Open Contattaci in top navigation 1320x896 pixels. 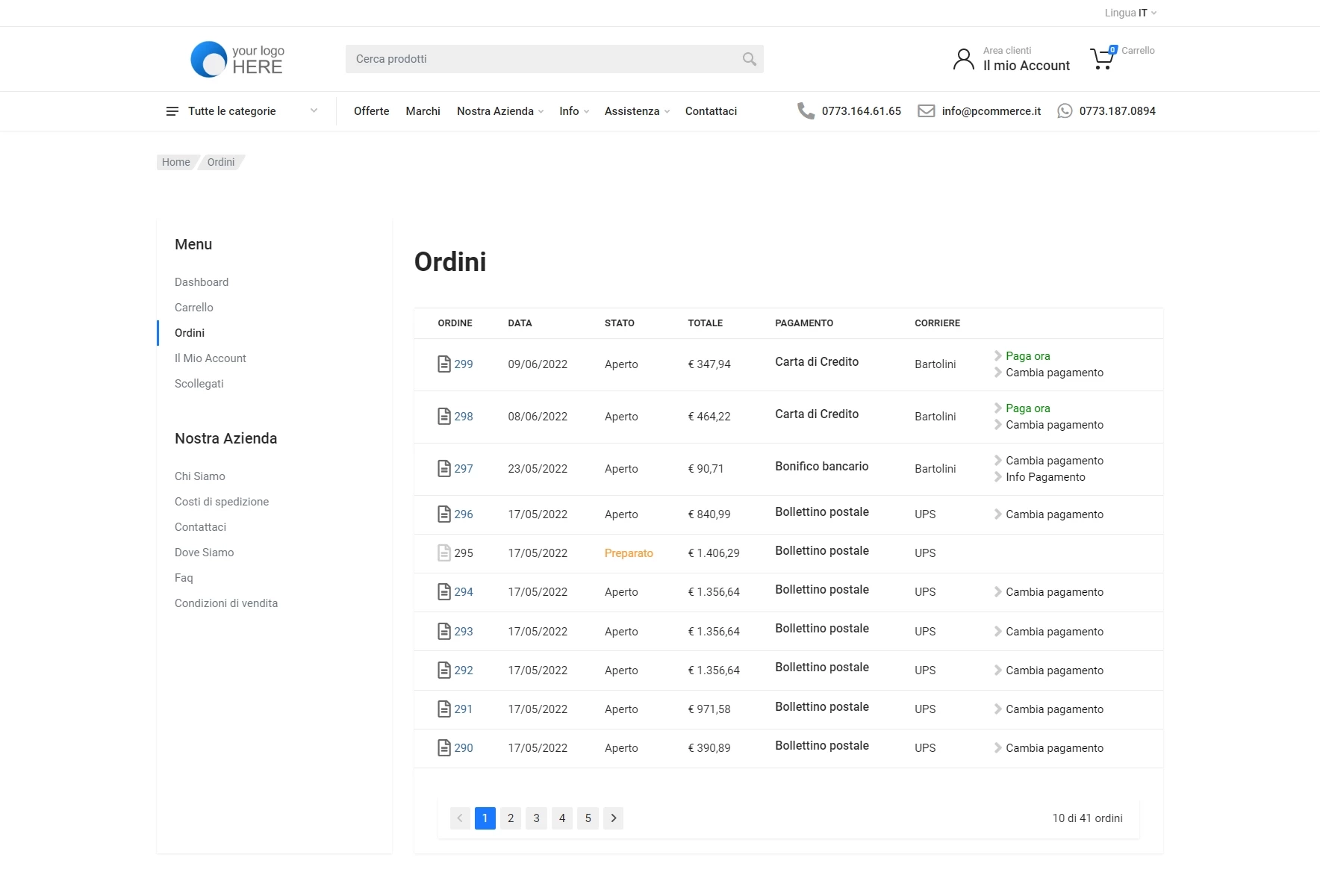click(711, 111)
